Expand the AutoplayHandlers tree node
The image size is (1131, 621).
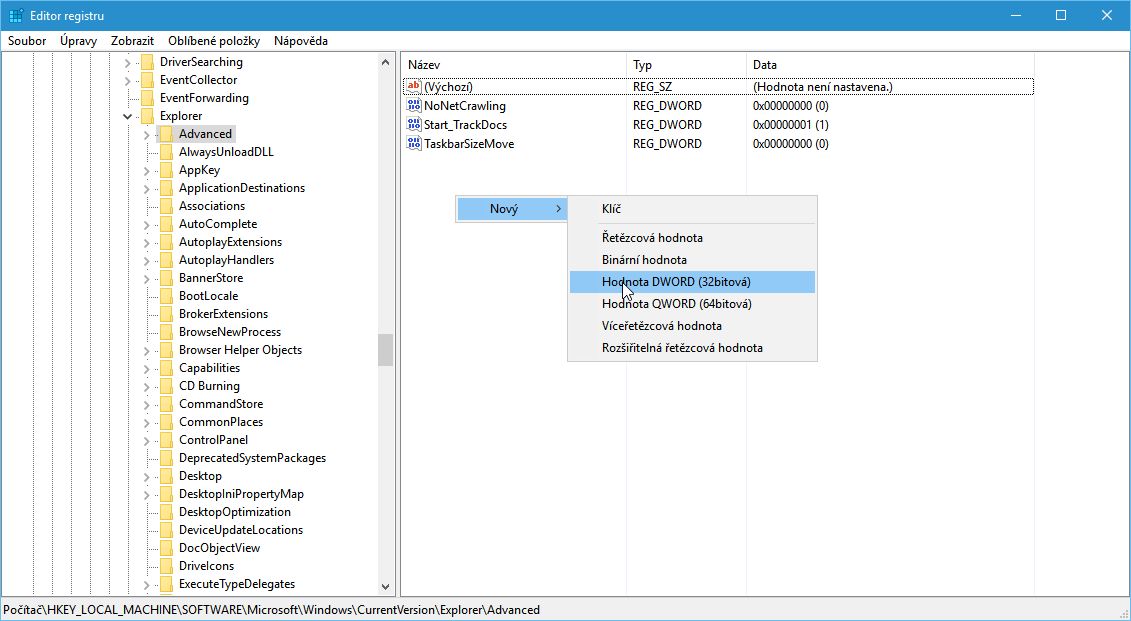coord(147,260)
